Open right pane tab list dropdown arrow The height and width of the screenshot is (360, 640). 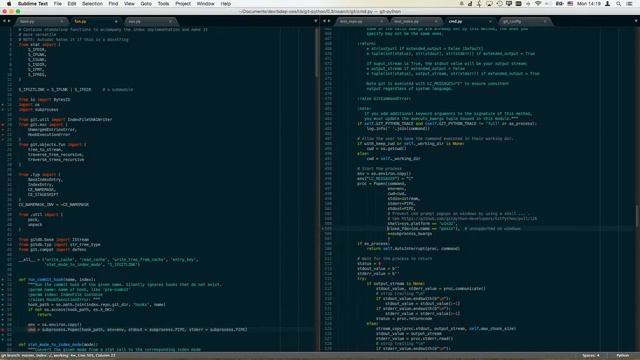tap(636, 21)
